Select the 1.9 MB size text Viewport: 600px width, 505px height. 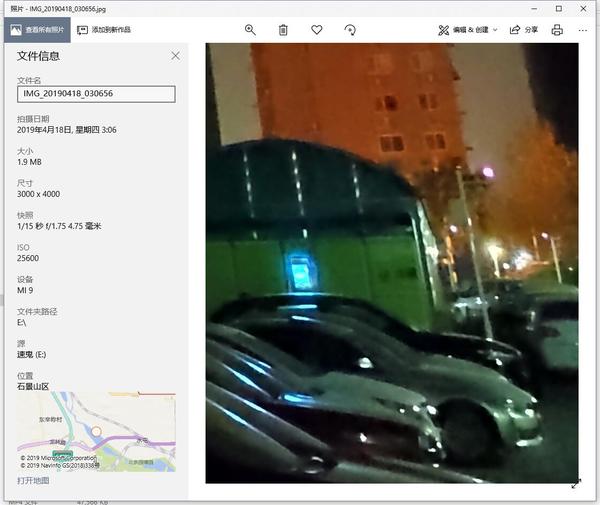[x=29, y=162]
